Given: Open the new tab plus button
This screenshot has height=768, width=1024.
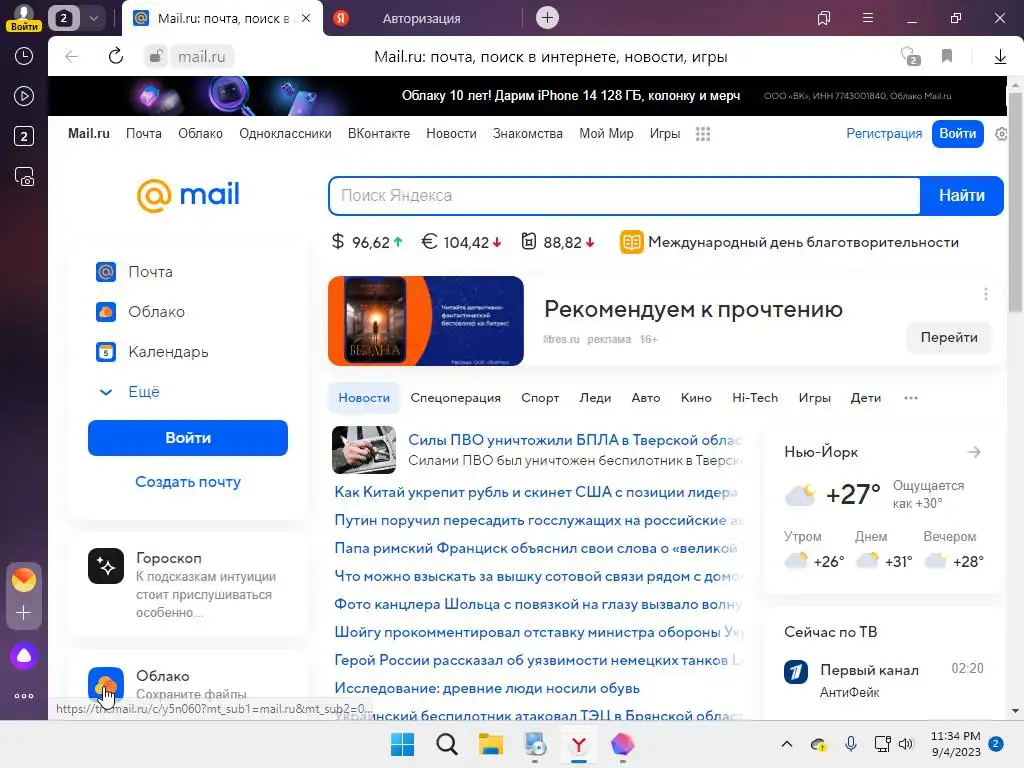Looking at the screenshot, I should pyautogui.click(x=547, y=18).
